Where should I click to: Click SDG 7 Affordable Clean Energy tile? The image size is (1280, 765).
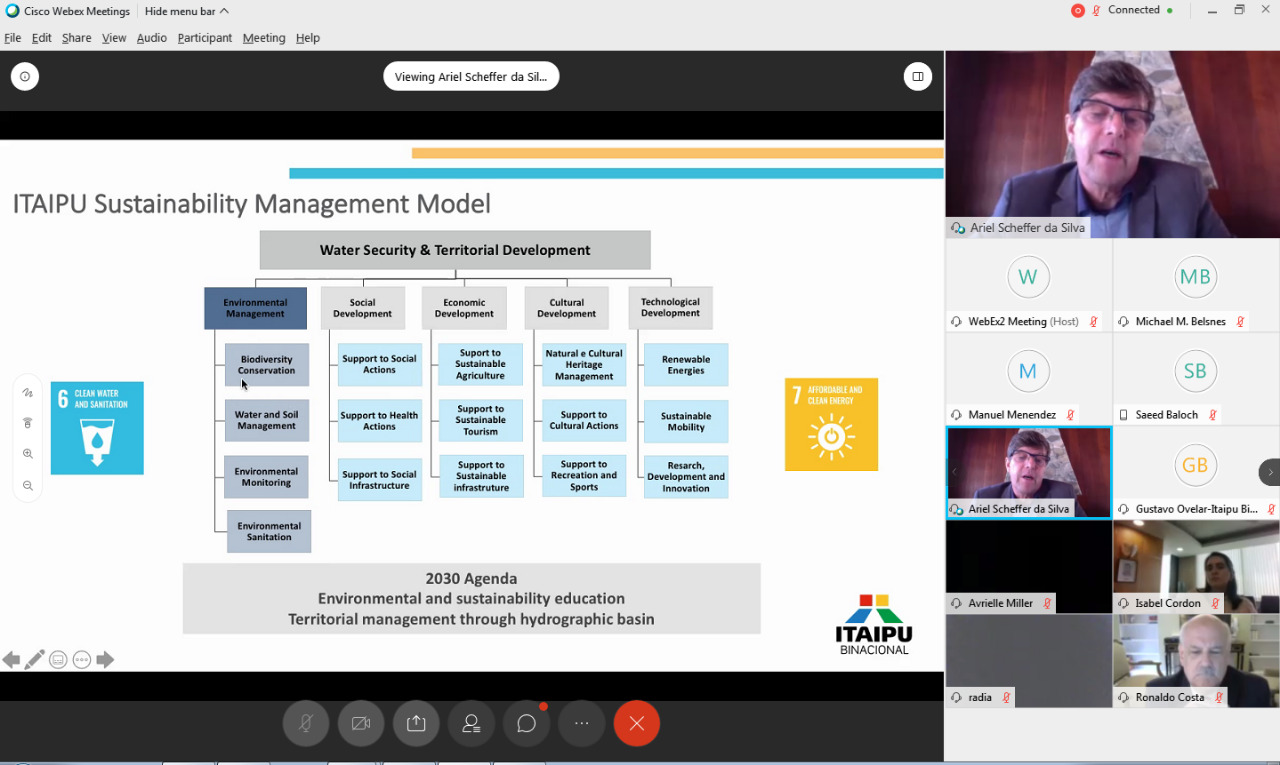[831, 424]
